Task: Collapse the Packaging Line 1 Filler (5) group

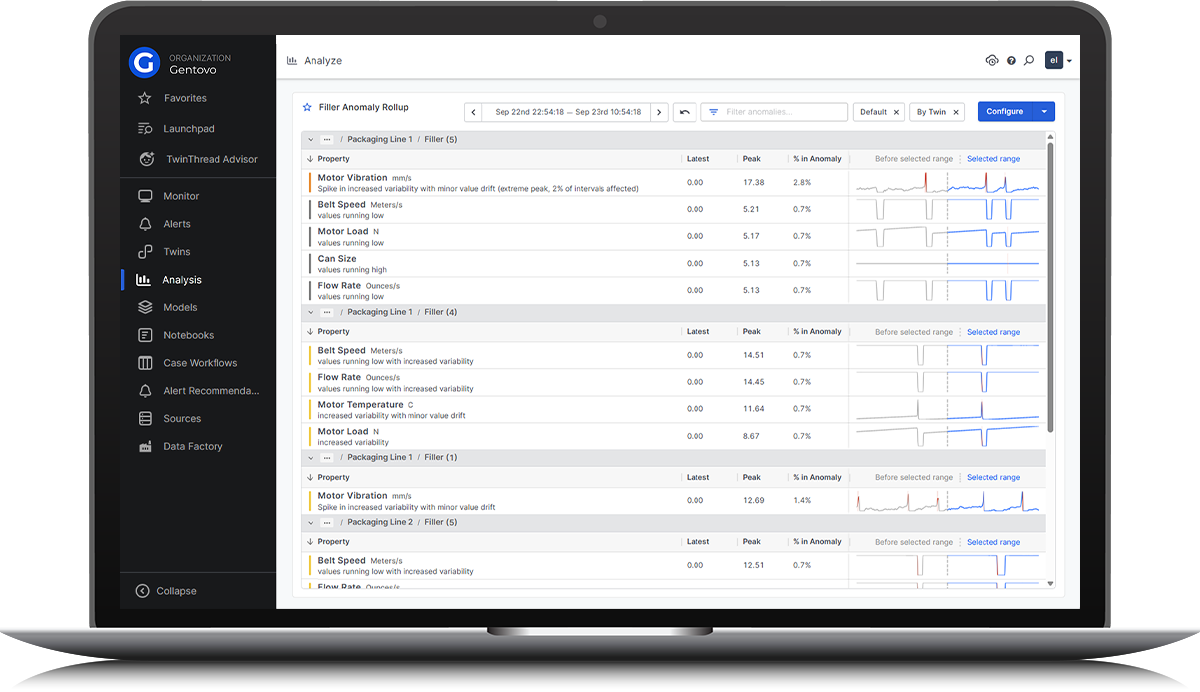Action: [311, 140]
